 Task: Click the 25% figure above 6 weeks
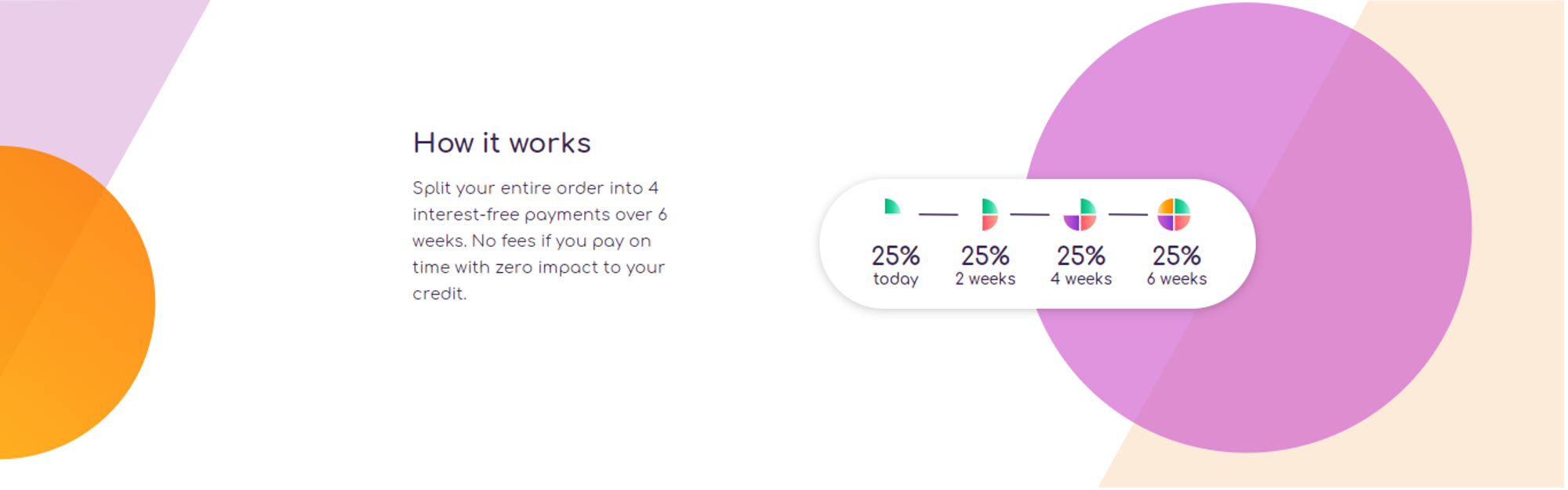pyautogui.click(x=1176, y=256)
